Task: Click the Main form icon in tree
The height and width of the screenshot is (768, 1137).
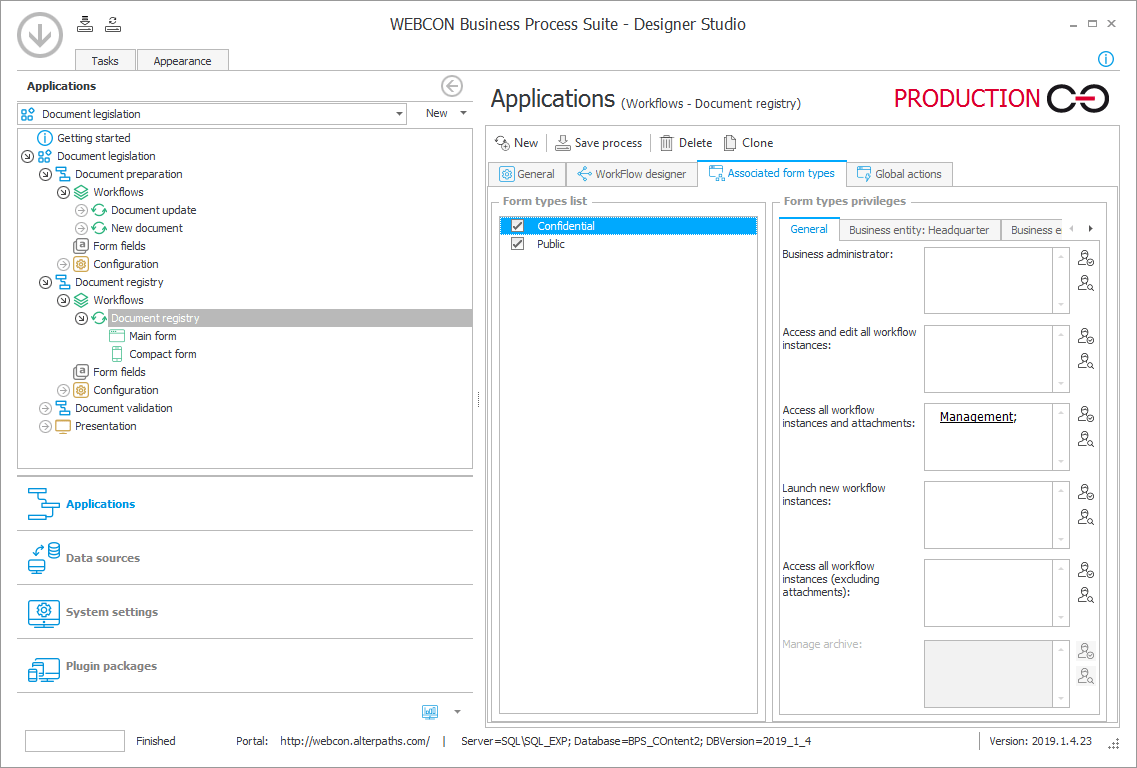Action: [117, 336]
